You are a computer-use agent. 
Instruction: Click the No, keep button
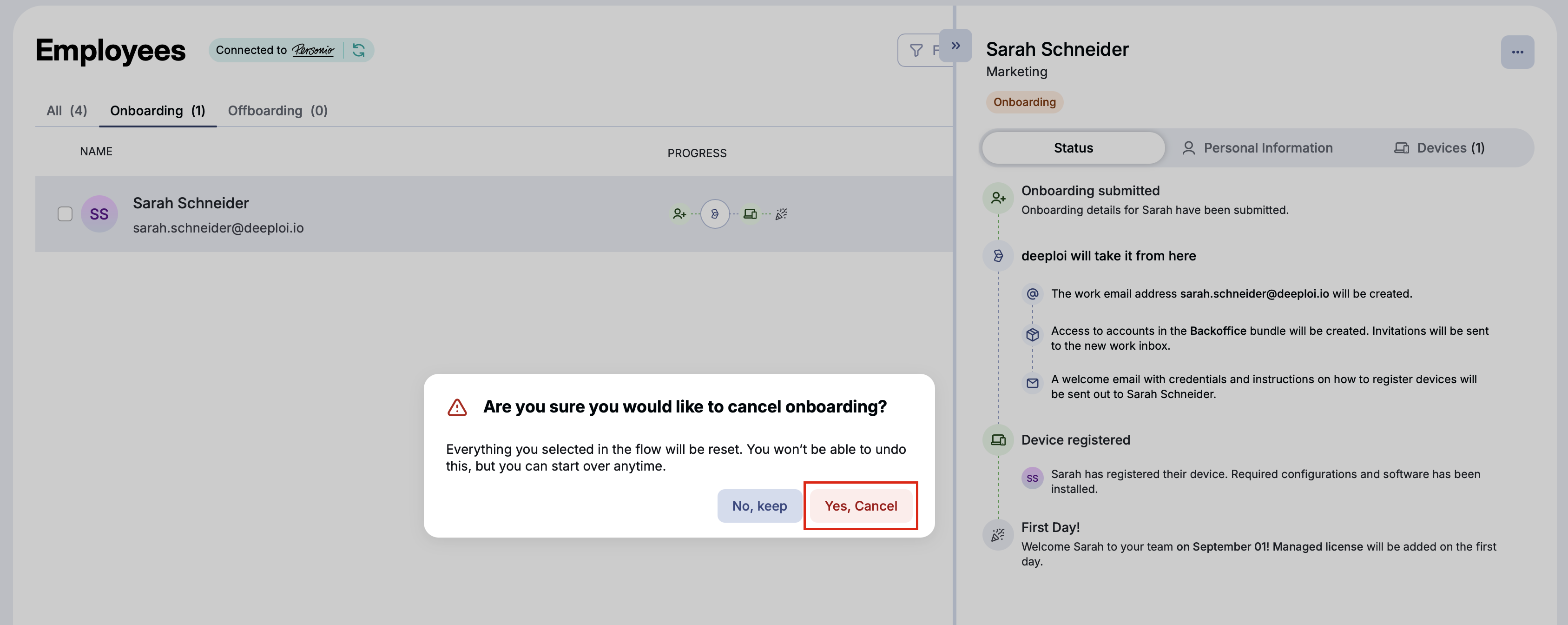click(x=759, y=505)
